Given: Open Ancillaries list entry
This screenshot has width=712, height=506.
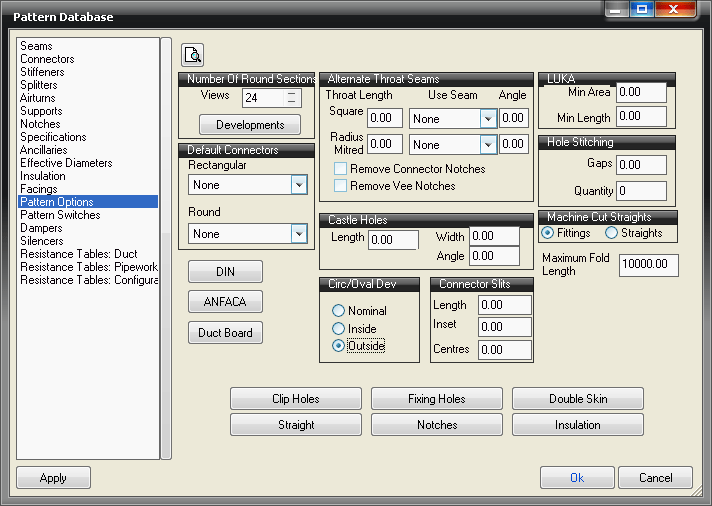Looking at the screenshot, I should [44, 150].
